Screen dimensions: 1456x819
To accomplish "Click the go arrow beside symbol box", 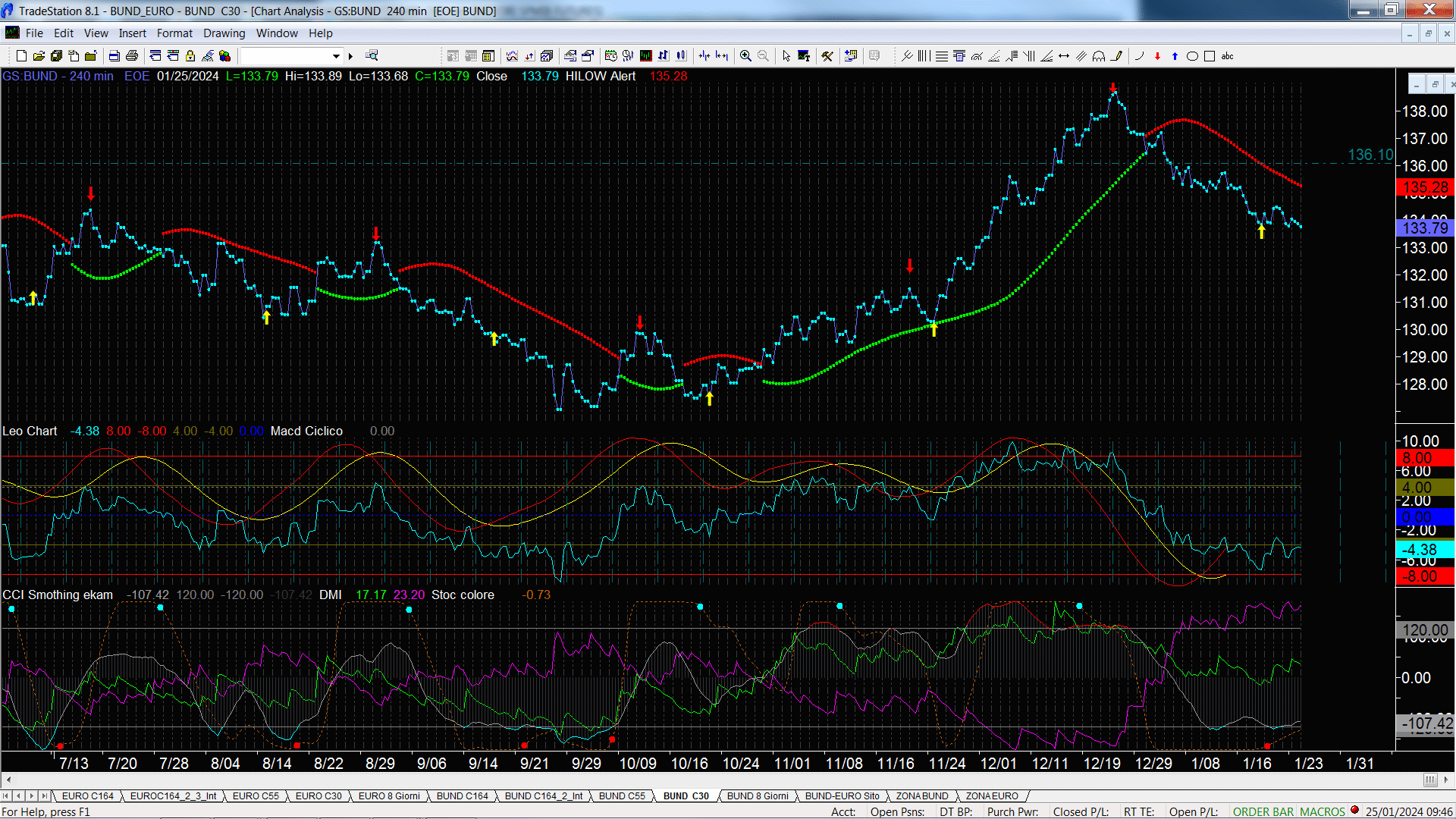I will [x=350, y=56].
